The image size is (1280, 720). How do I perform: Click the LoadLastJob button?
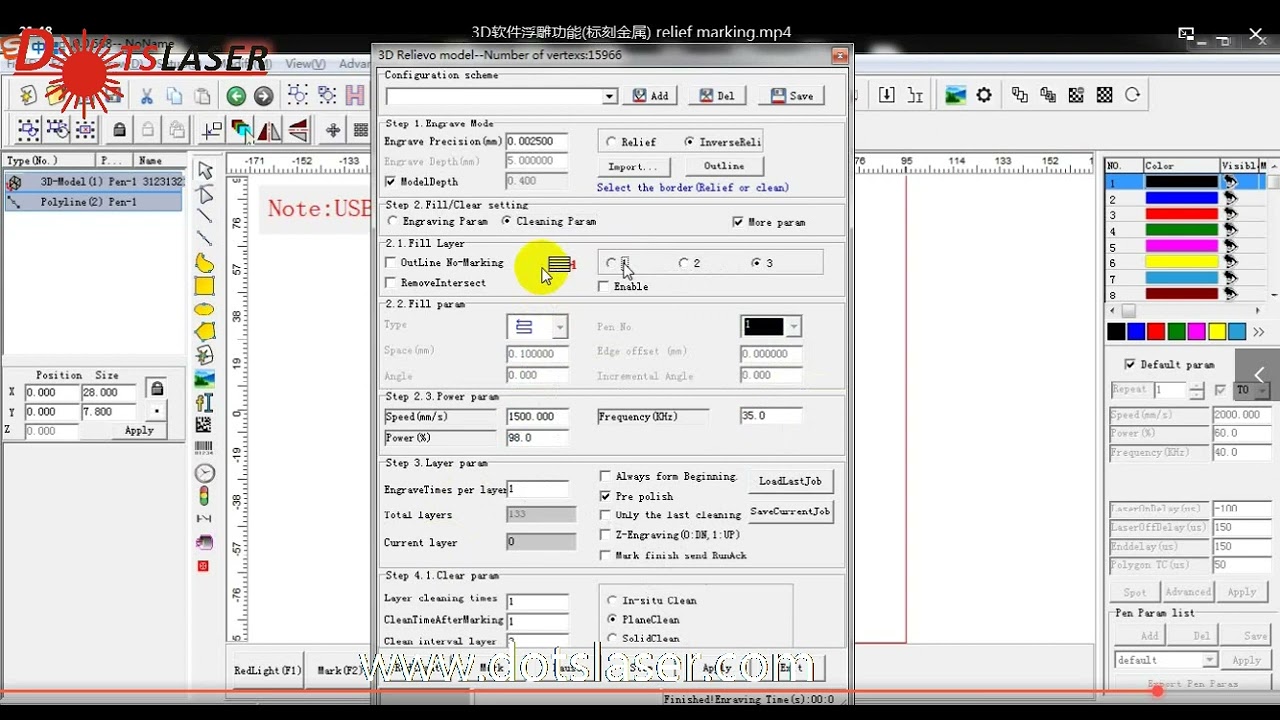pyautogui.click(x=790, y=481)
